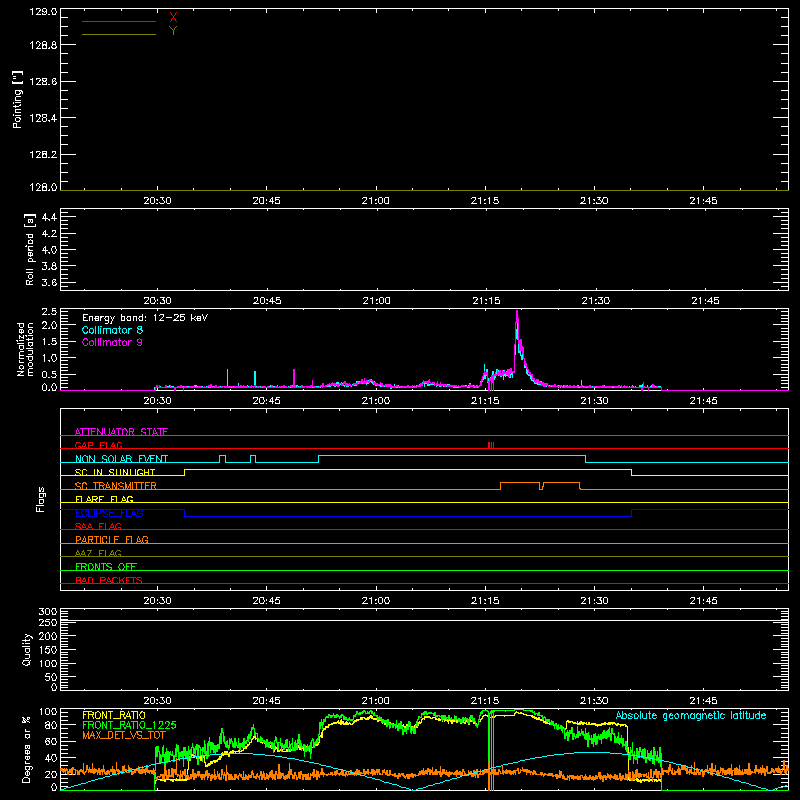
Task: Click the 2.5 tick label on modulation axis
Action: (x=49, y=312)
